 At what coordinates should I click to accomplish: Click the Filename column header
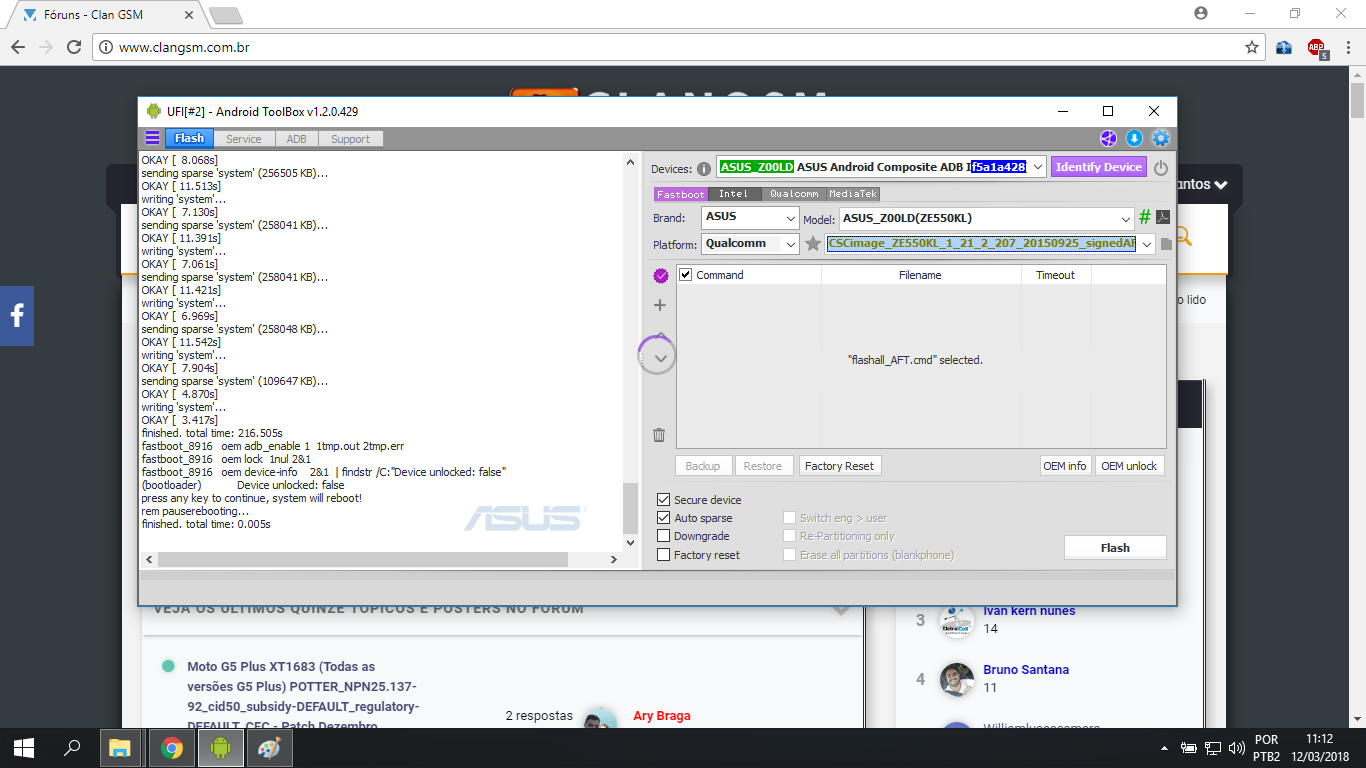coord(920,275)
